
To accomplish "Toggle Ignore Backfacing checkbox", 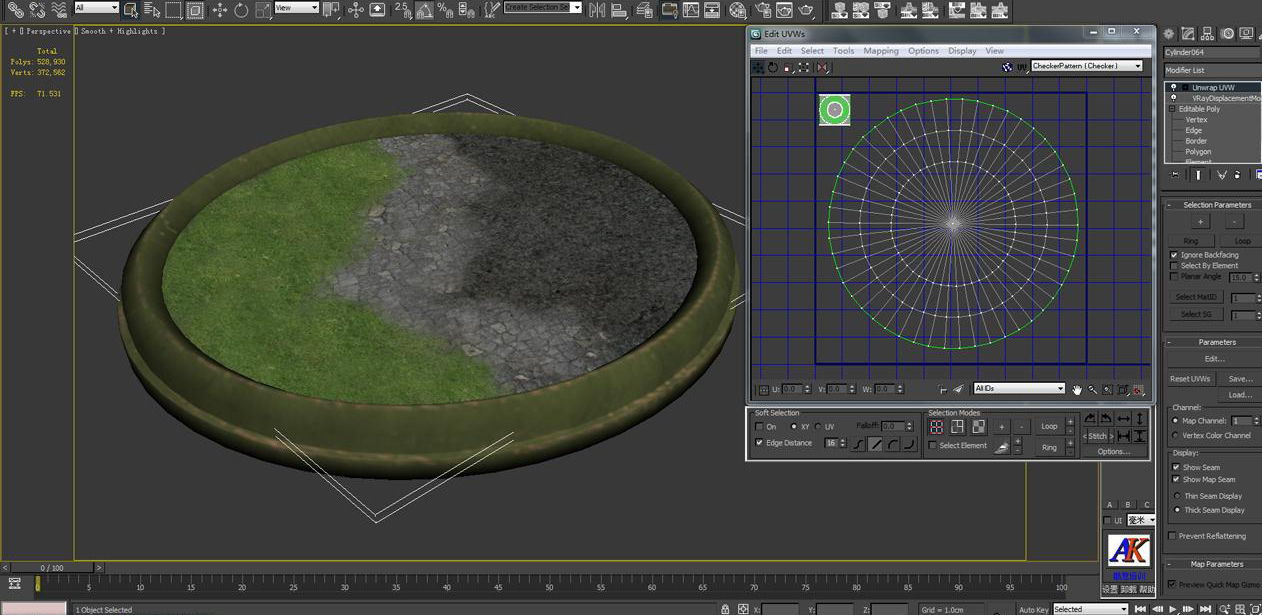I will (x=1174, y=255).
